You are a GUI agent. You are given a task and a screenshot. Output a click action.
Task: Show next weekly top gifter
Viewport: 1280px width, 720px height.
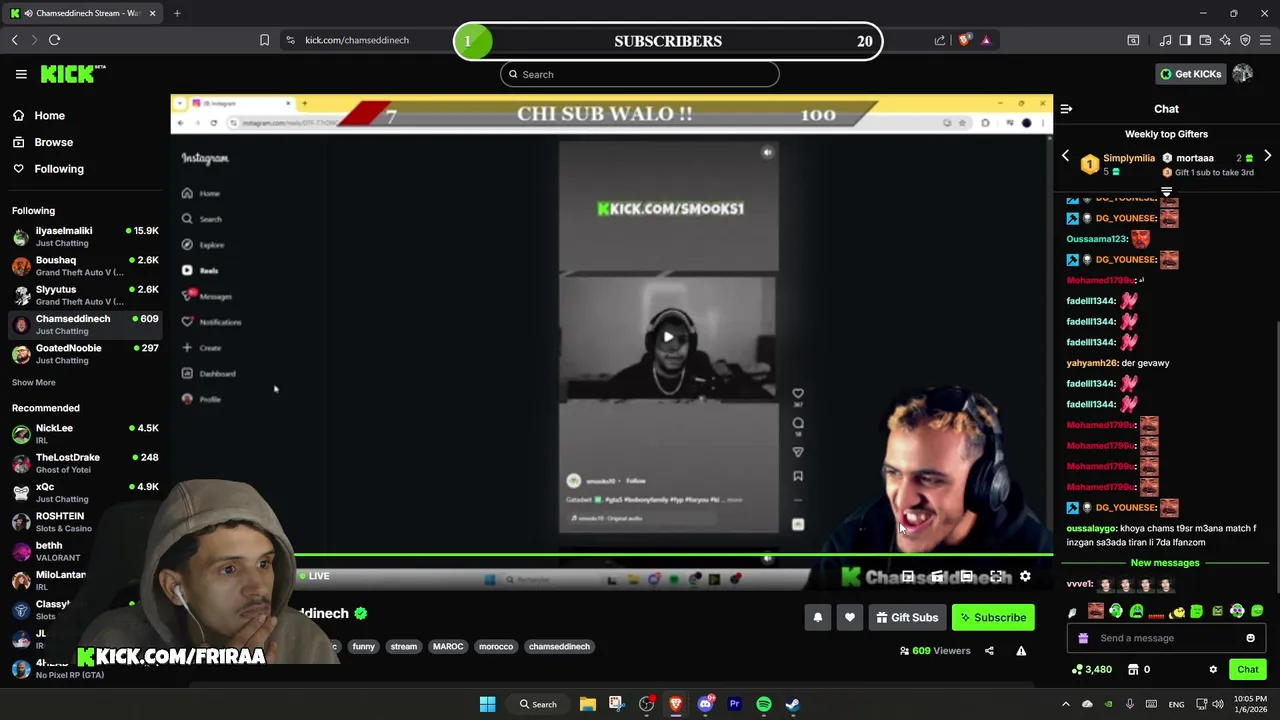1267,156
